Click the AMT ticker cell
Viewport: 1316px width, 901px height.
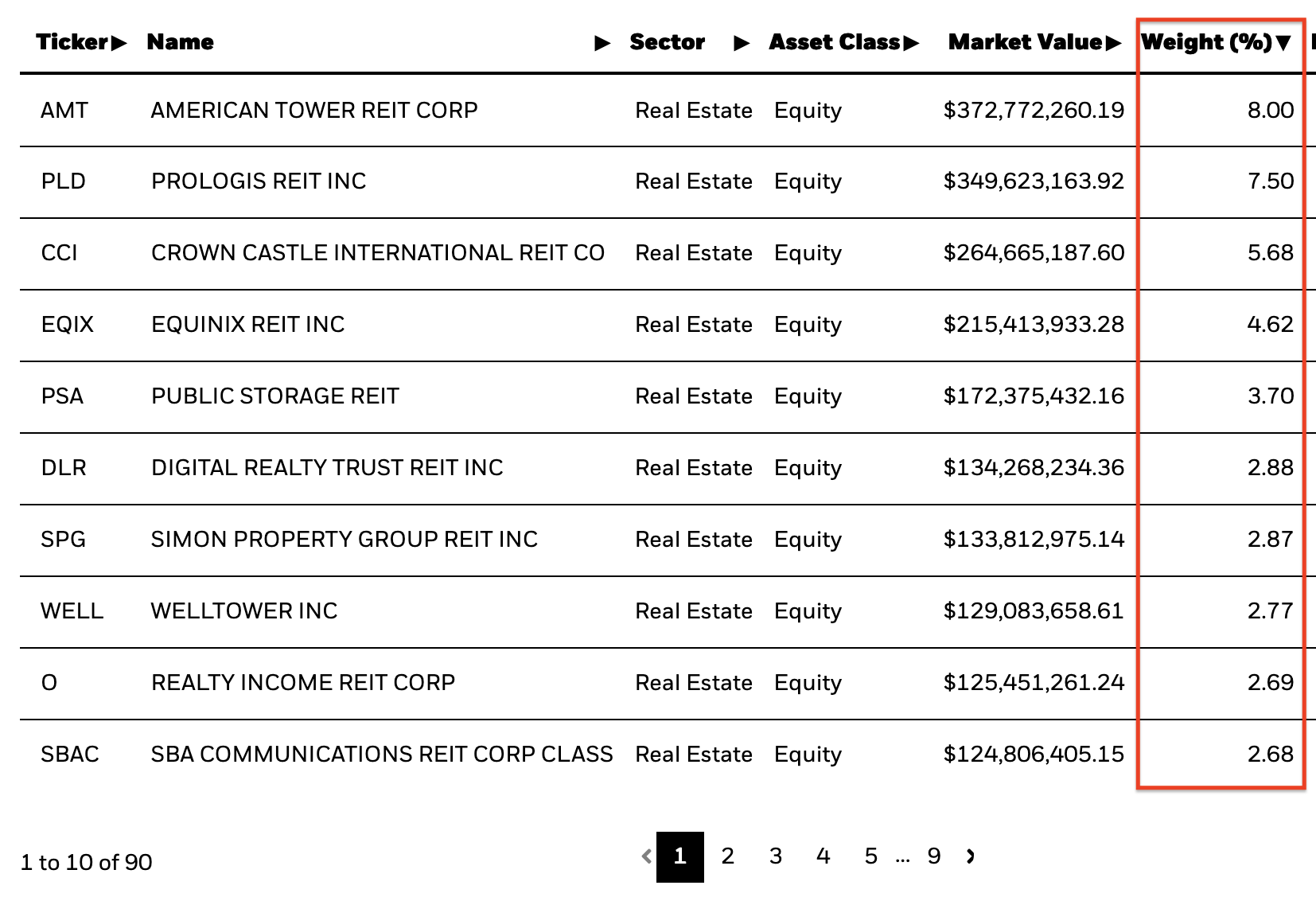[x=64, y=111]
